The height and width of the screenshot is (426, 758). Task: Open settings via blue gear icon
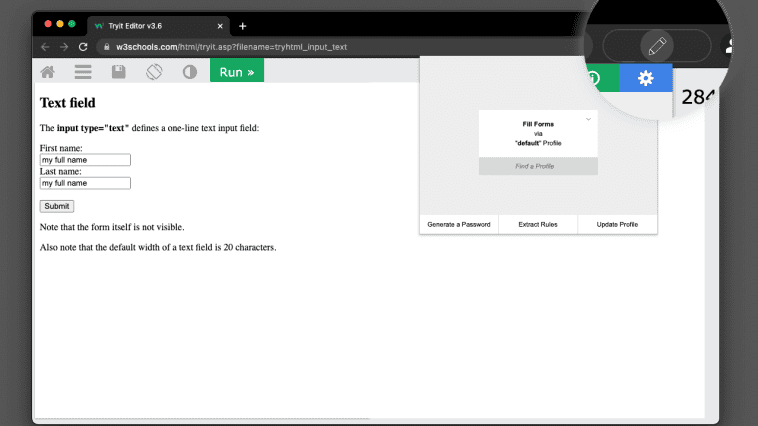(x=645, y=78)
